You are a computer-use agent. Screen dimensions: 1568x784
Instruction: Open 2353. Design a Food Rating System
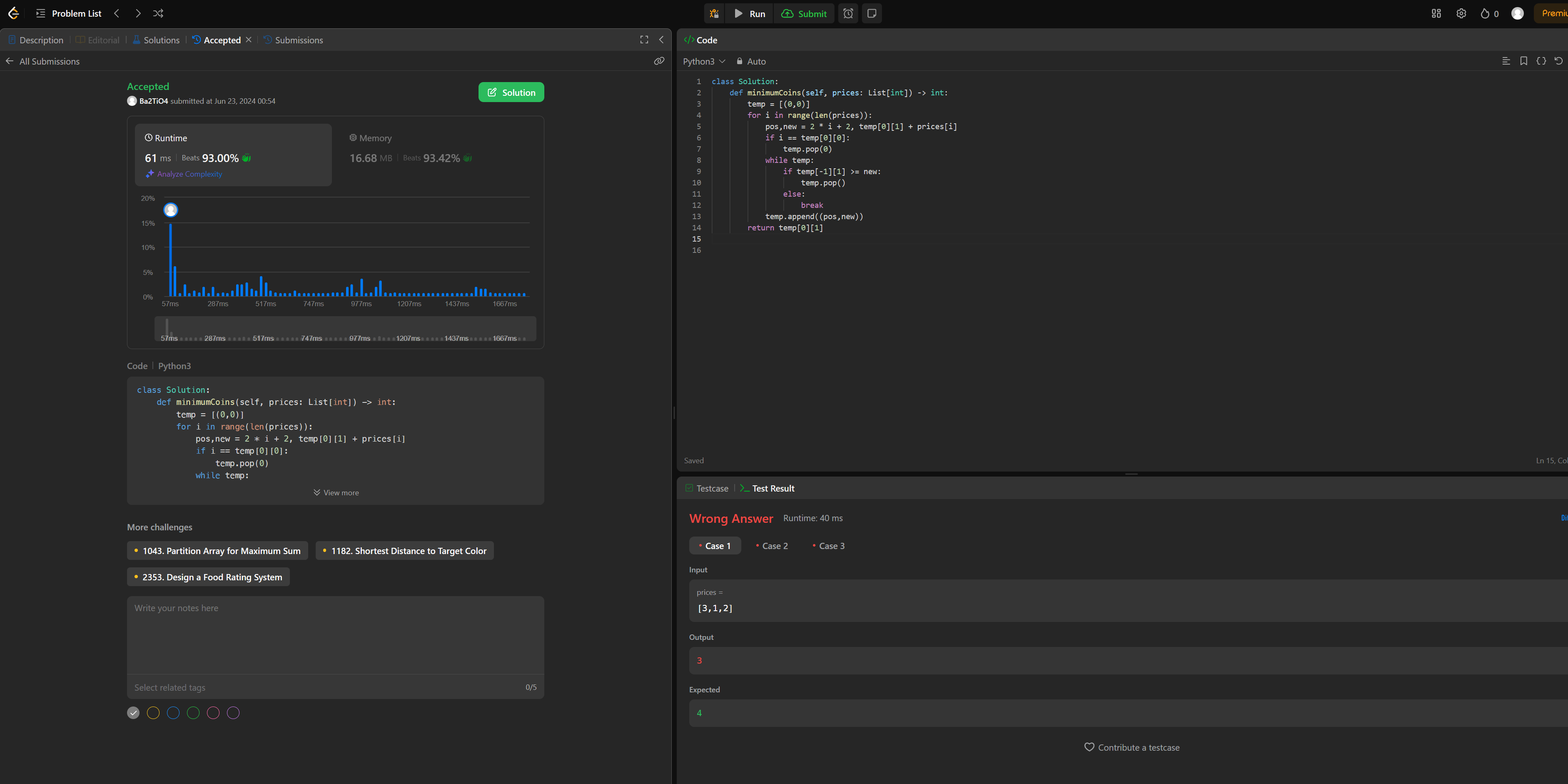pyautogui.click(x=208, y=577)
